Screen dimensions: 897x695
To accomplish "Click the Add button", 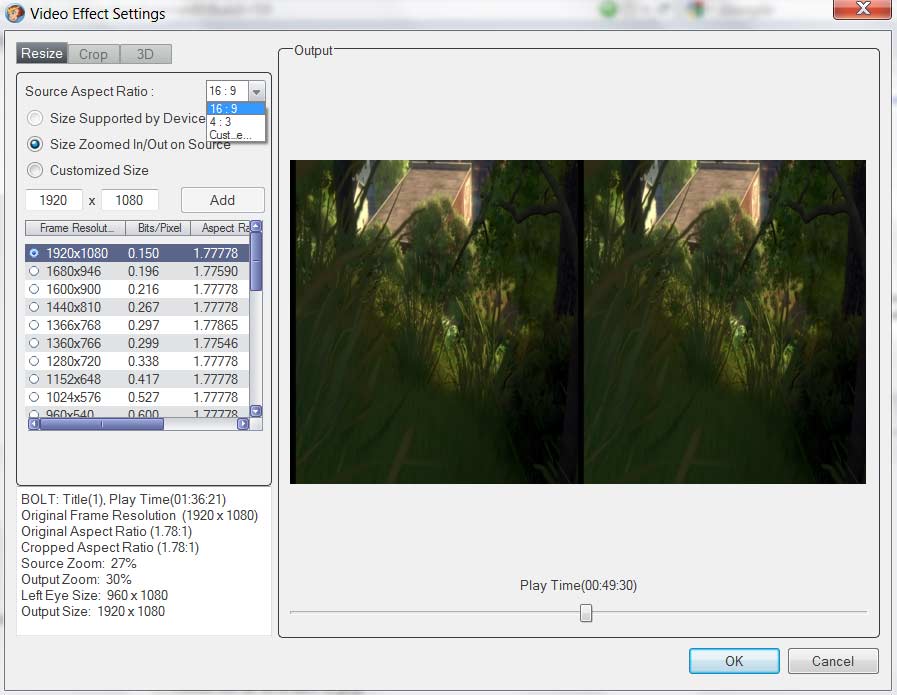I will [223, 200].
